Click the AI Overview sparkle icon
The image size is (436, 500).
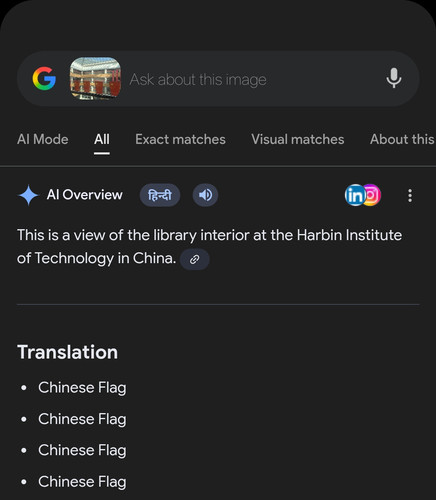tap(29, 195)
